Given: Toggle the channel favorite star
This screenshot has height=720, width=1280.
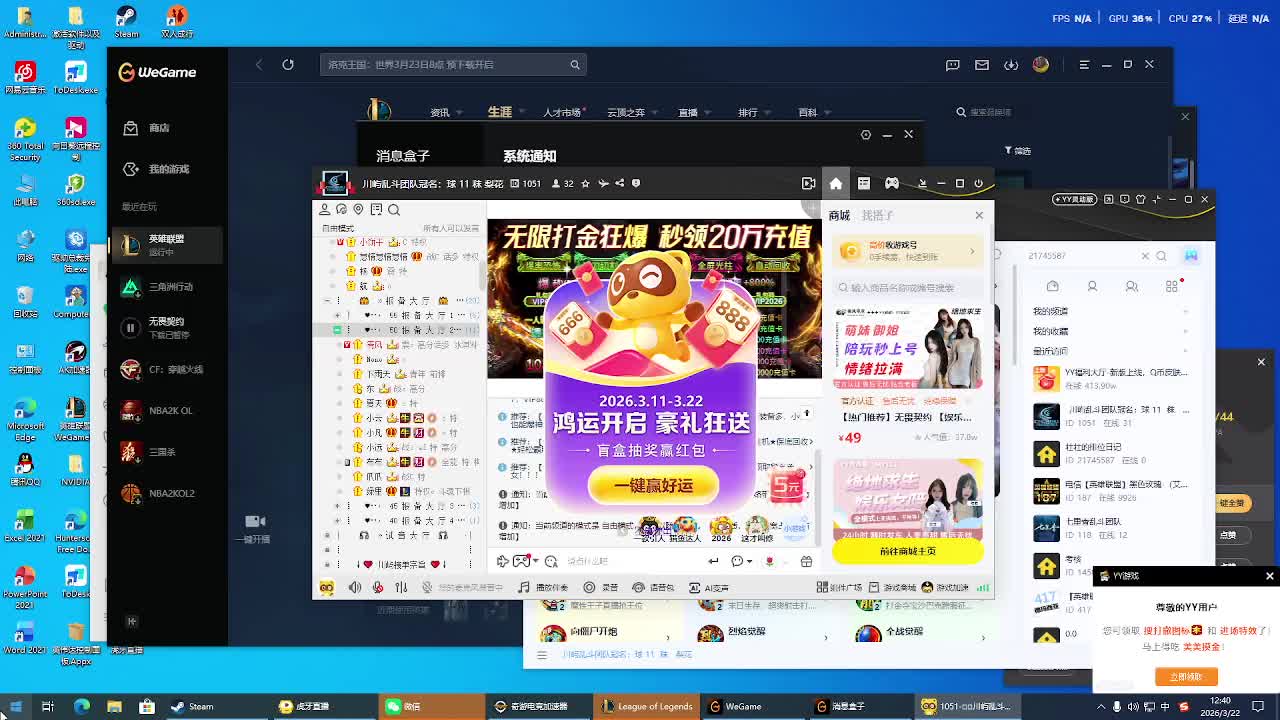Looking at the screenshot, I should point(585,183).
